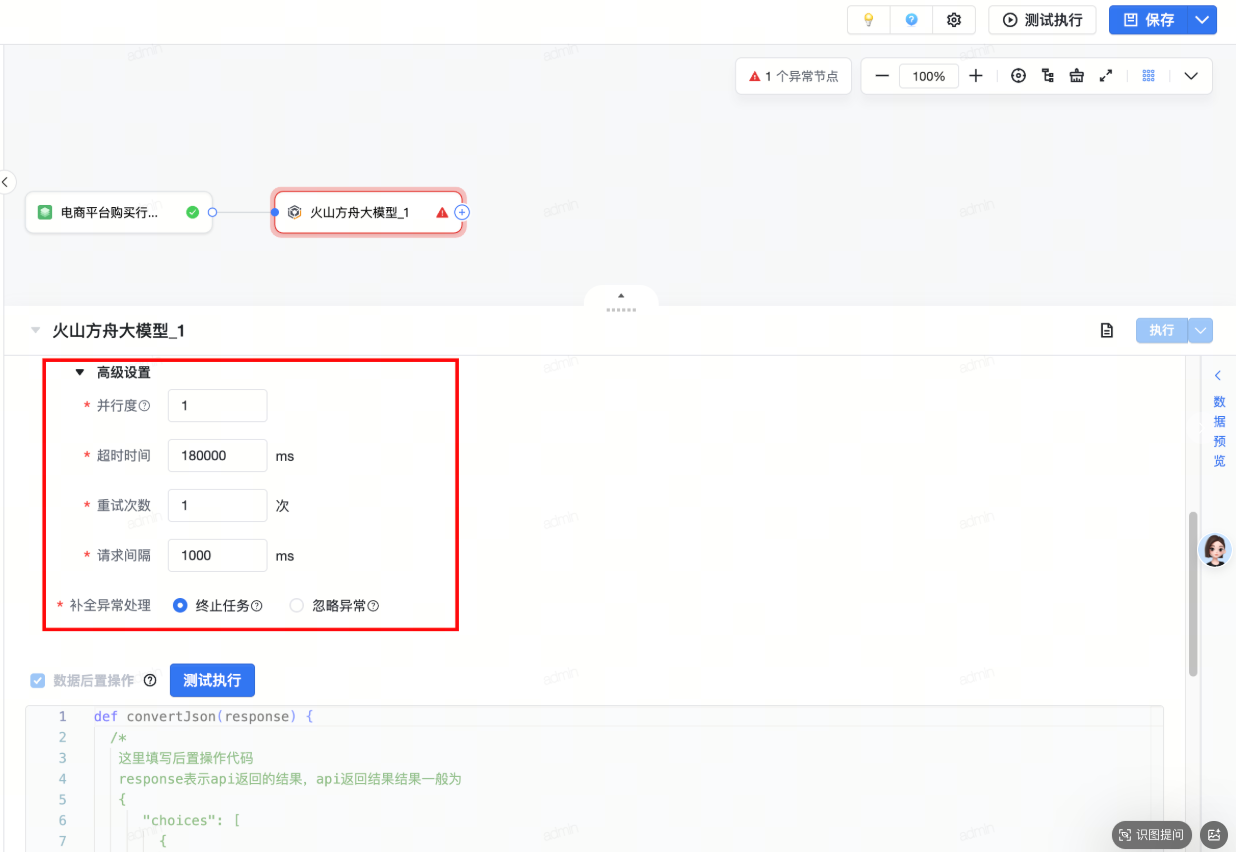
Task: Click output port circle of 电商平台 node
Action: 213,212
